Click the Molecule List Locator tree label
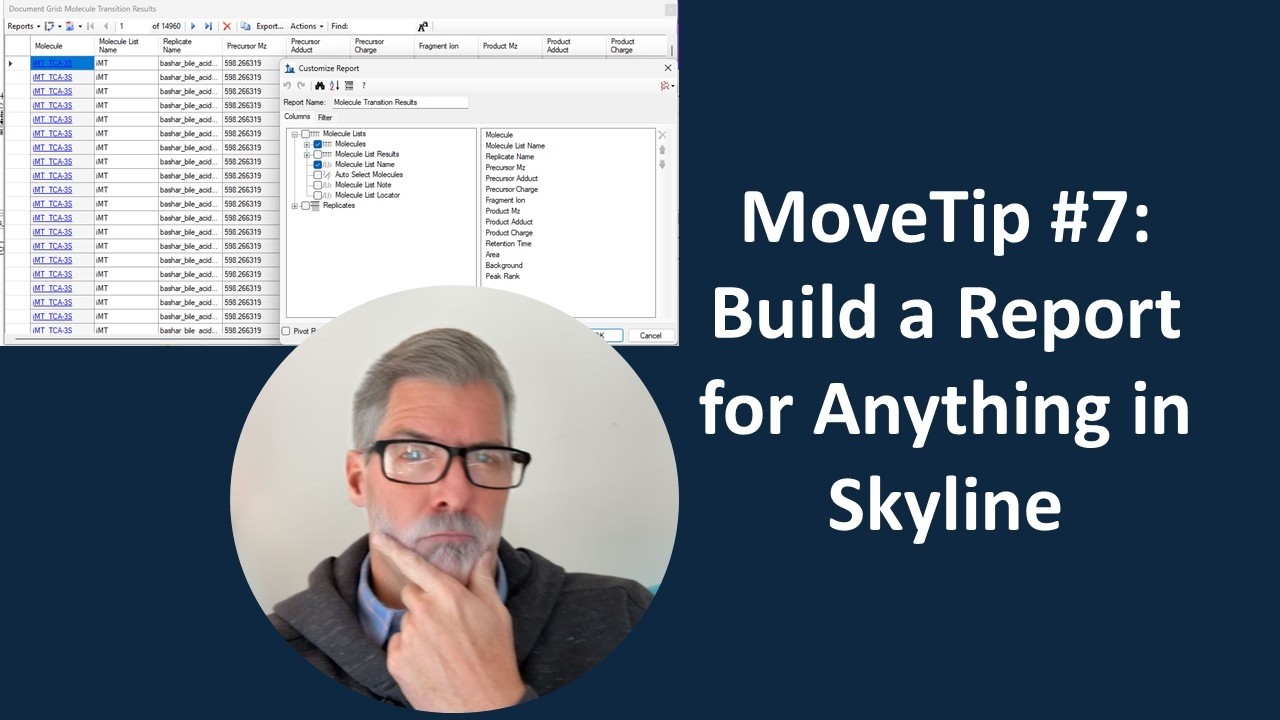 click(x=367, y=195)
